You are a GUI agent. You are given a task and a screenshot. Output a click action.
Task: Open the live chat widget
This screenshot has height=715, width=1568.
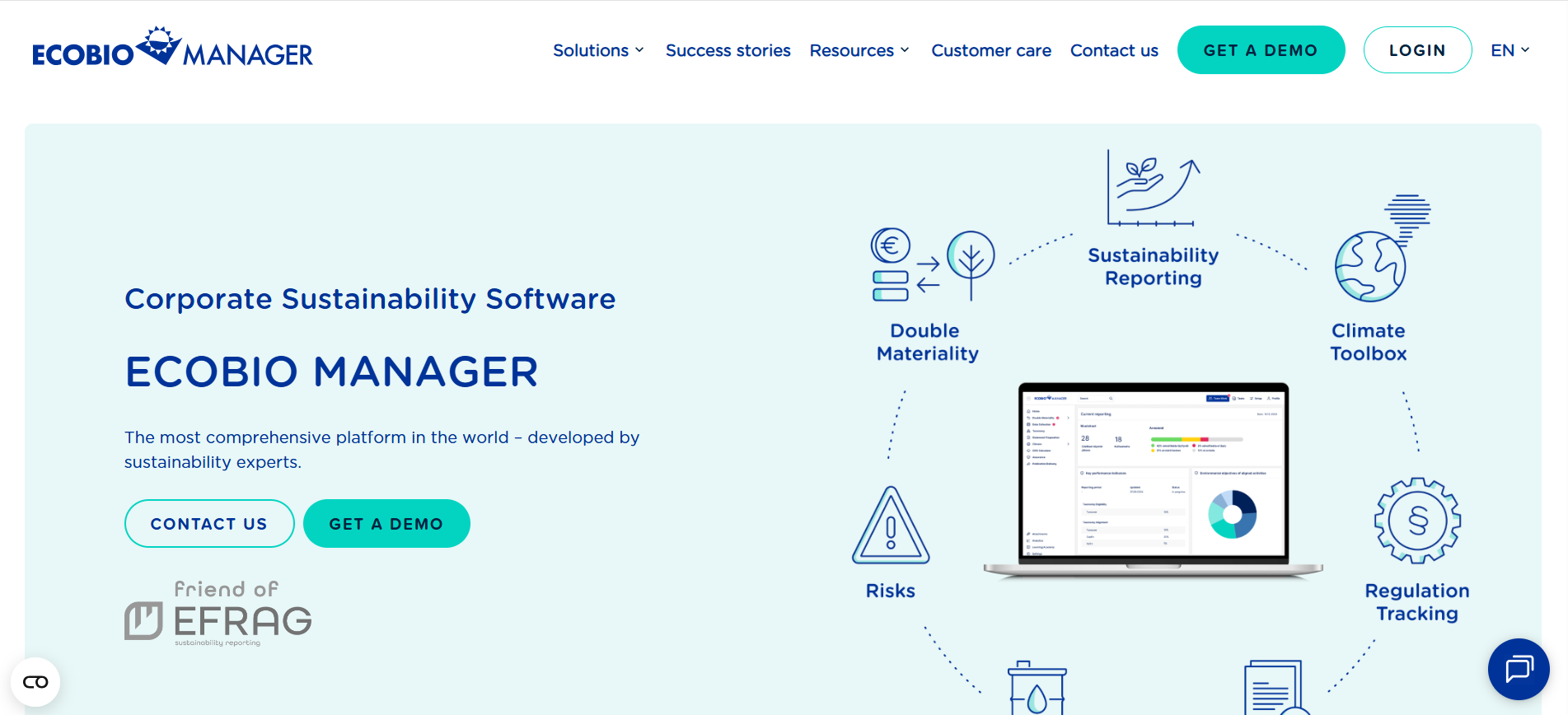(x=1519, y=669)
